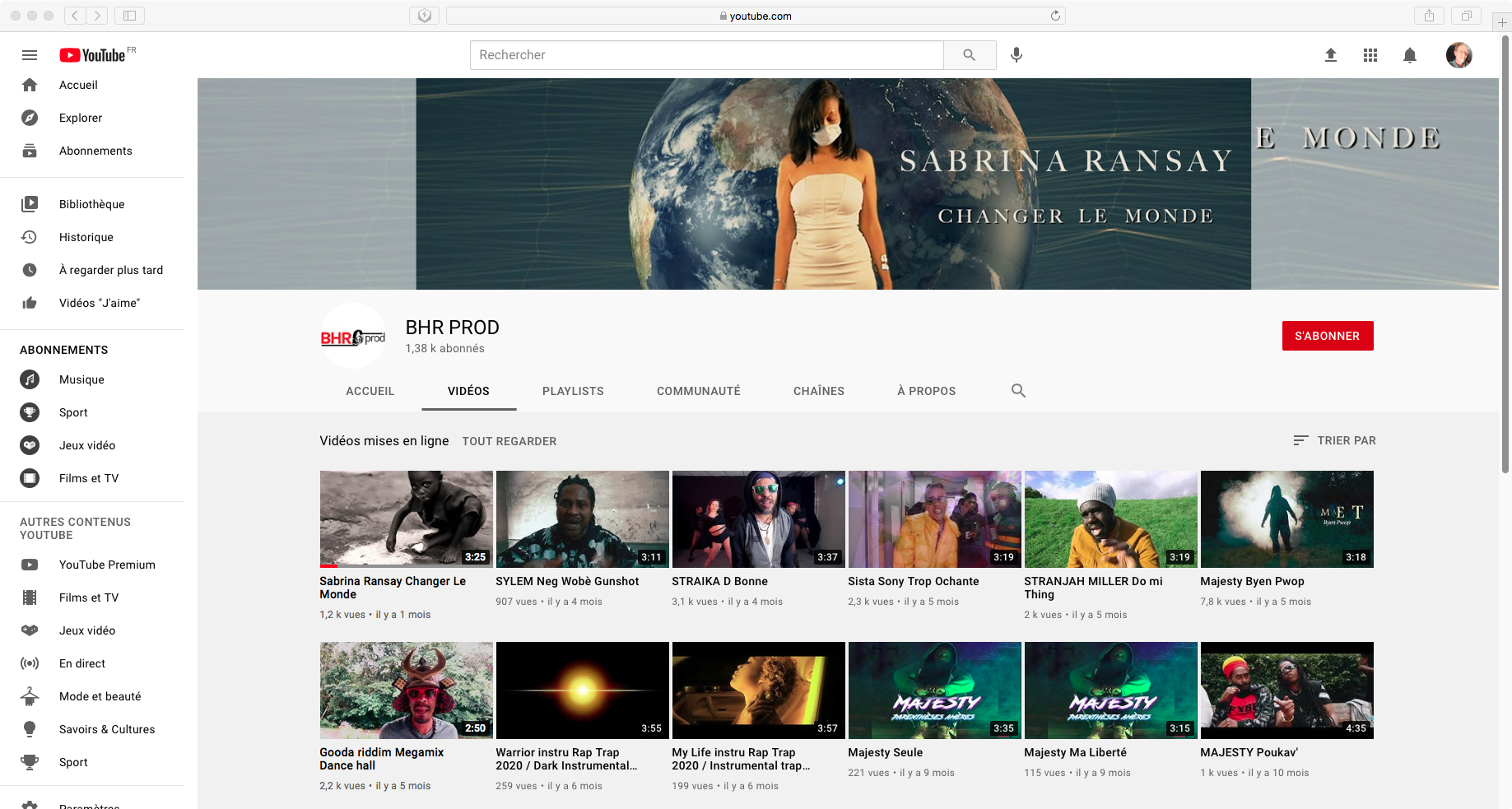Screen dimensions: 1512x809
Task: Start voice search with microphone
Action: coord(1017,55)
